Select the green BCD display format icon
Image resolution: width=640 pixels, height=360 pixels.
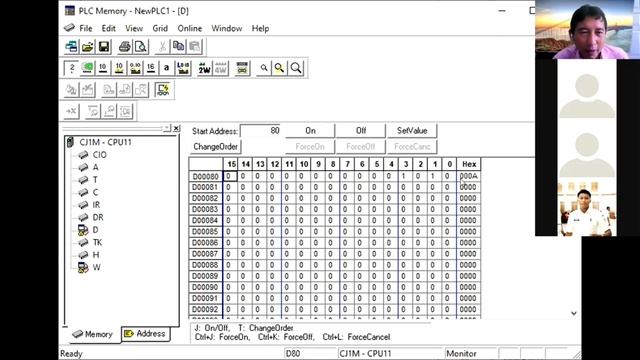click(x=87, y=68)
